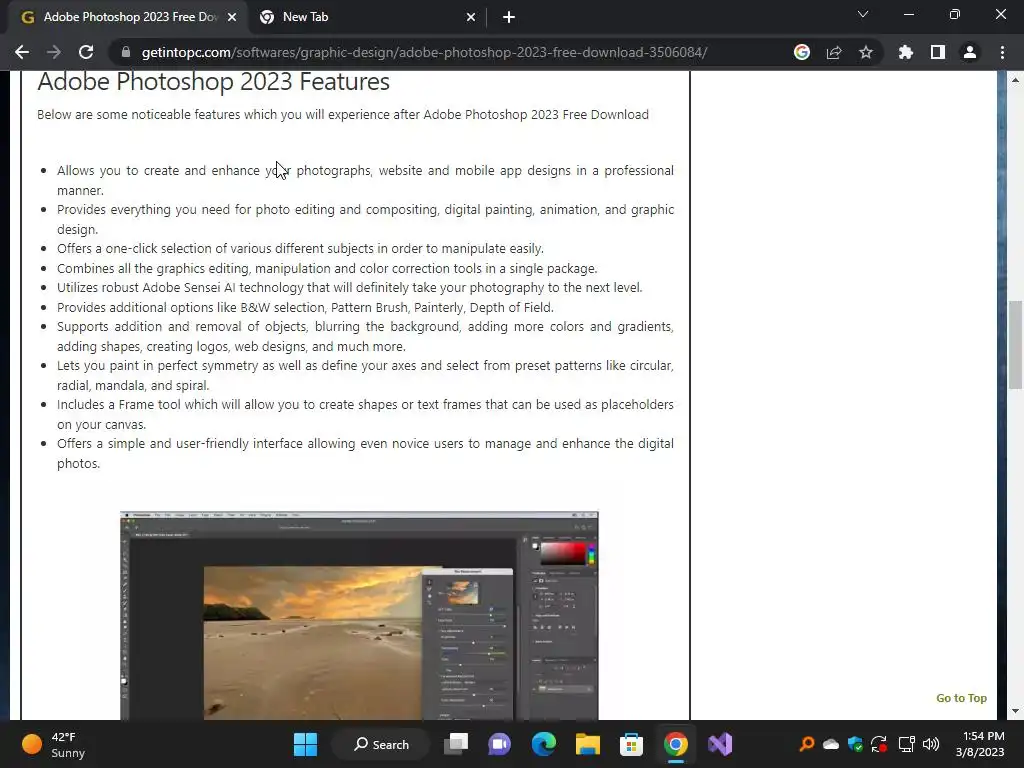Click Google Chrome taskbar icon

[675, 744]
